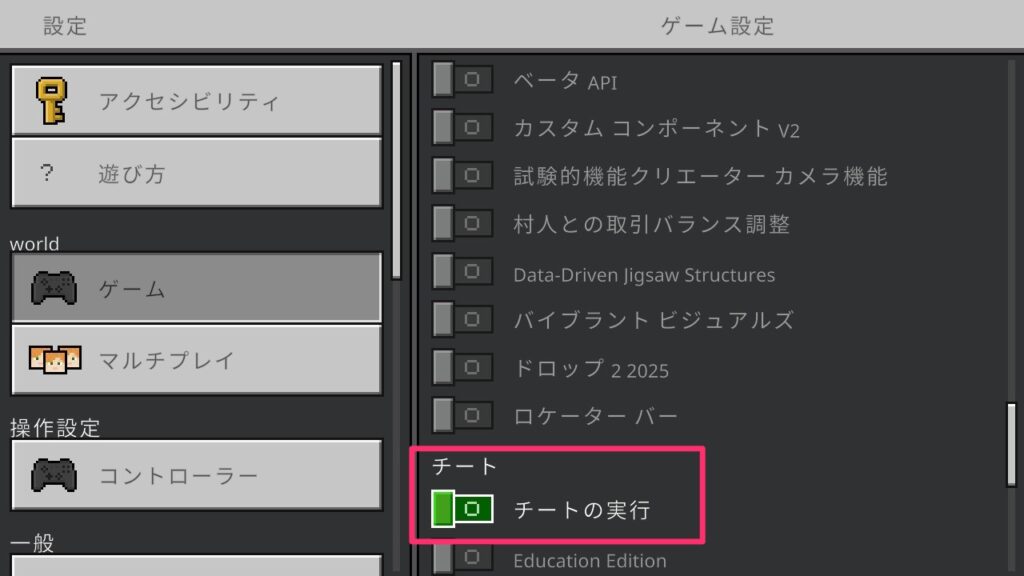Toggle the カスタム コンポーネント V2 switch
Image resolution: width=1024 pixels, height=576 pixels.
[x=462, y=127]
